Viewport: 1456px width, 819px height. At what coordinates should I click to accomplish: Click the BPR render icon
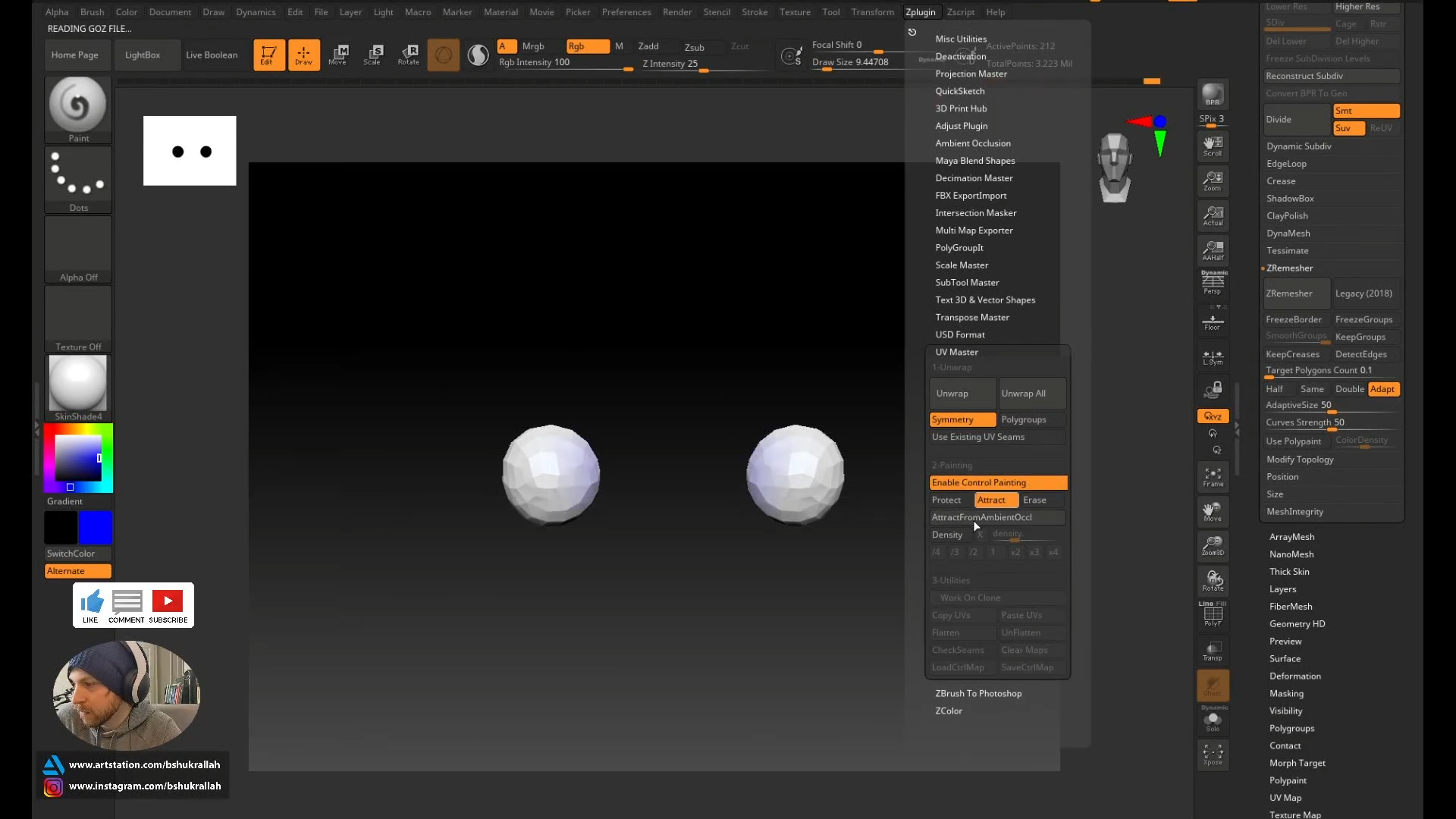1213,95
